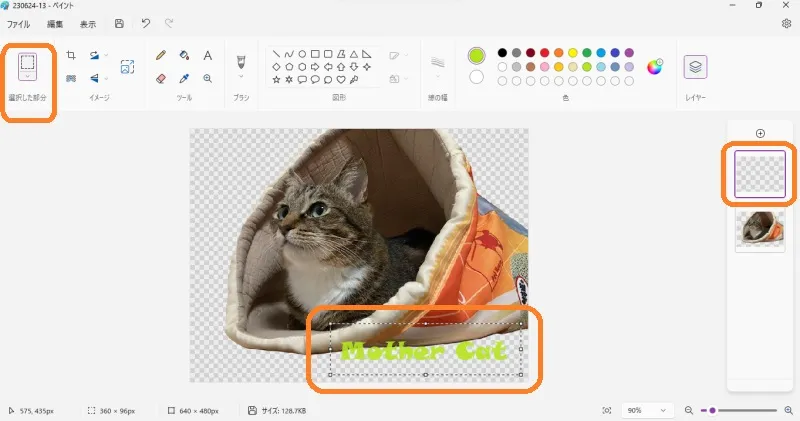Toggle the Layers panel button
Screen dimensions: 800x421
tap(695, 67)
